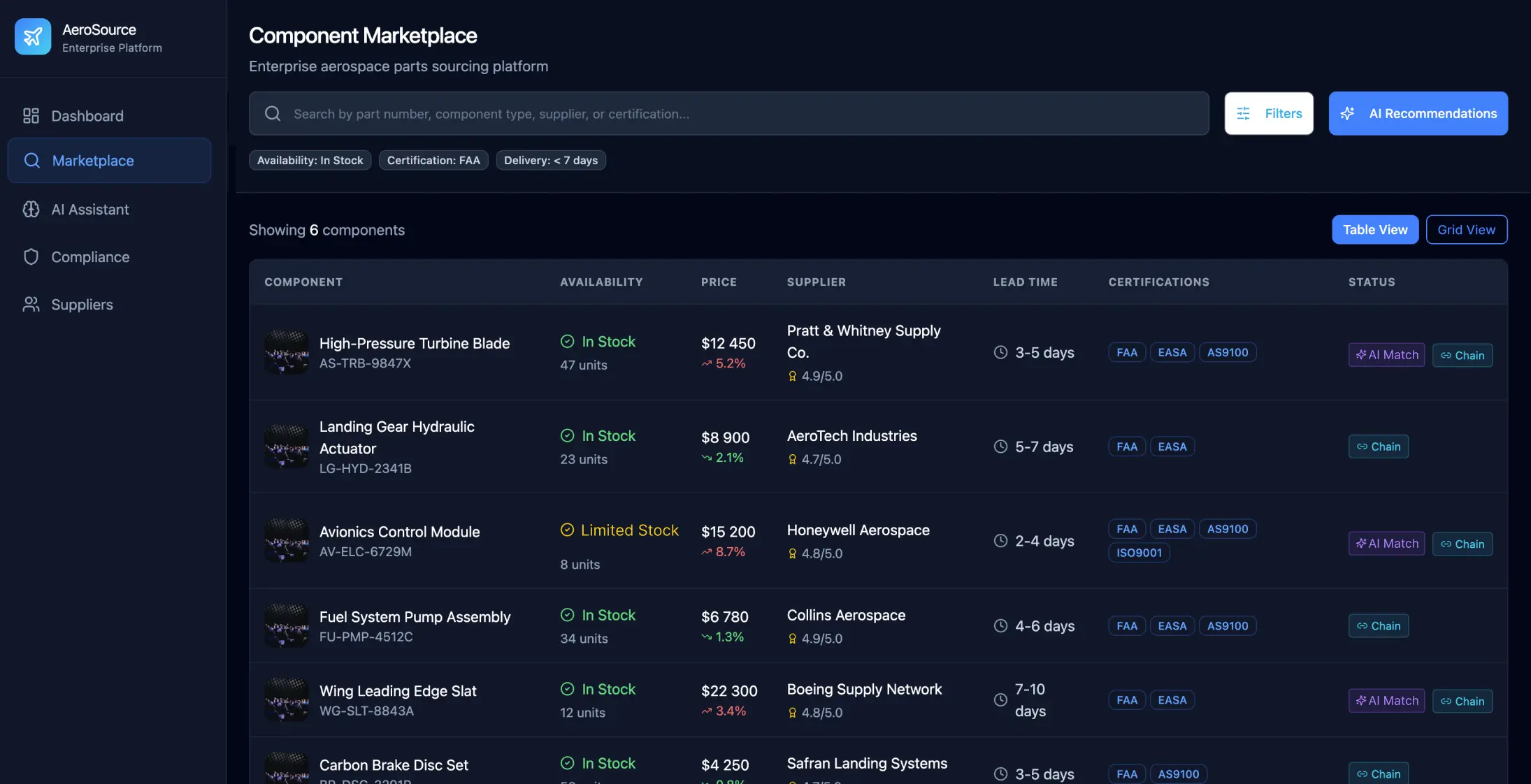
Task: Click the star rating icon beside Pratt & Whitney Supply Co.
Action: point(792,376)
